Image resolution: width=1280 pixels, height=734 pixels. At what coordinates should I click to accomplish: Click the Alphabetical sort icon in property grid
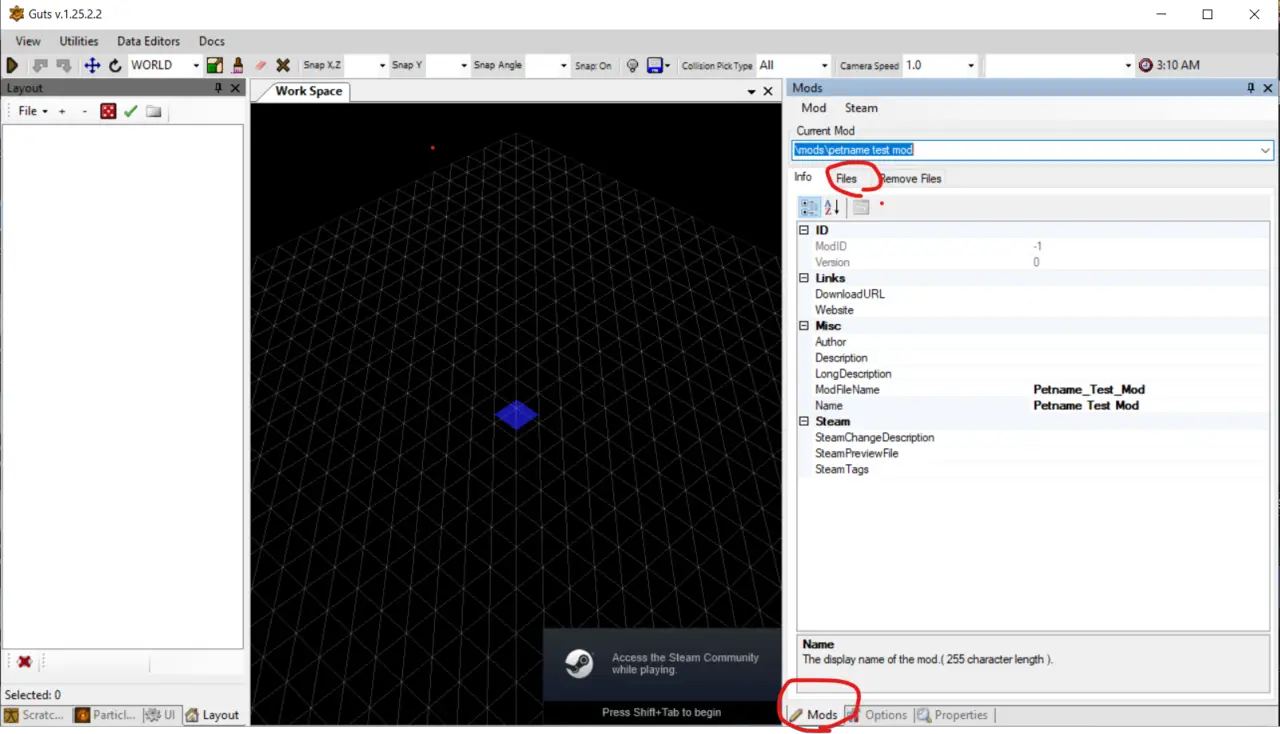832,207
